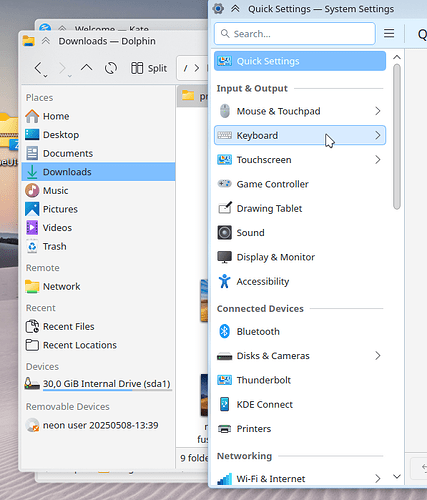The width and height of the screenshot is (427, 500).
Task: Refresh the Dolphin folder view
Action: click(x=111, y=68)
